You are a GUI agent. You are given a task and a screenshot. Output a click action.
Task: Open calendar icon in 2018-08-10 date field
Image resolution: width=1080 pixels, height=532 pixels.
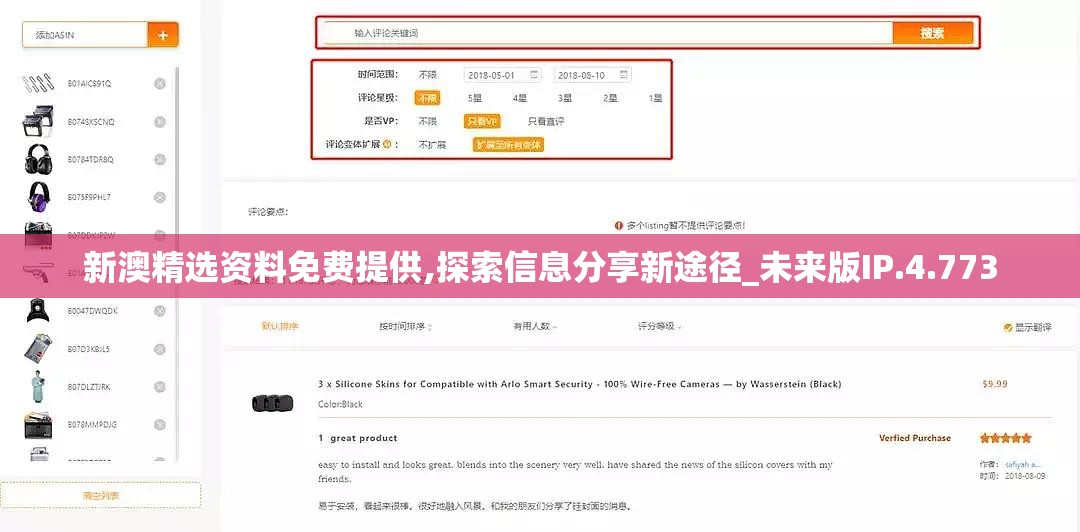click(x=623, y=74)
